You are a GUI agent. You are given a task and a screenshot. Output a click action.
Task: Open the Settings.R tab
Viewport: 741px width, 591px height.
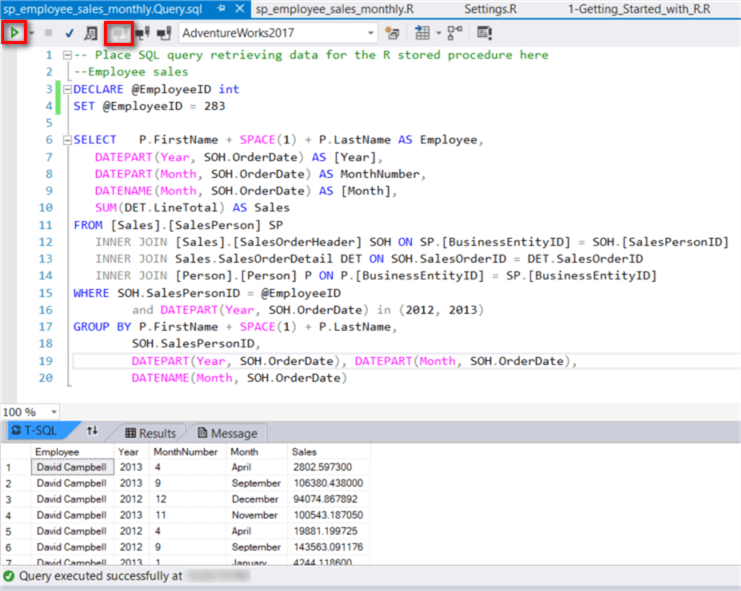pyautogui.click(x=490, y=9)
